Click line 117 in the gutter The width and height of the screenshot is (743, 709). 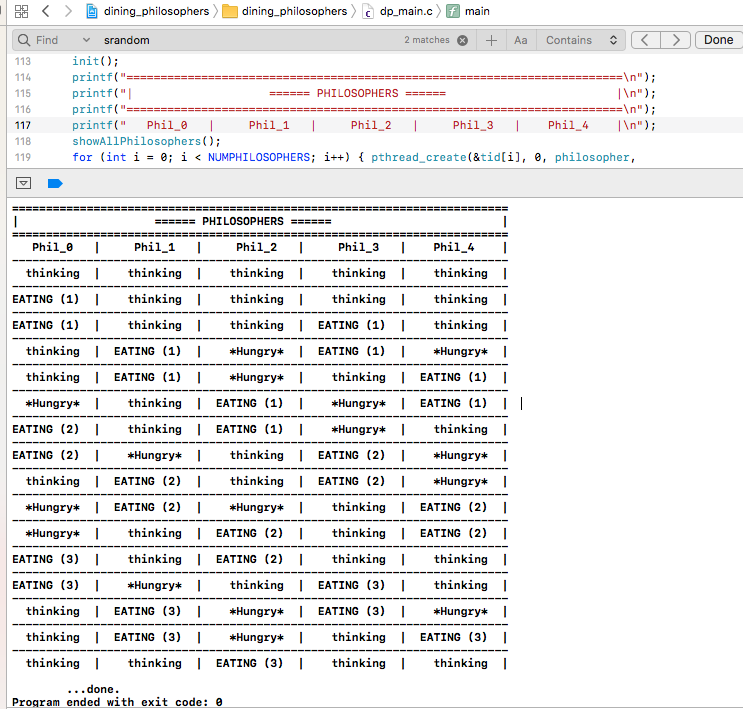pyautogui.click(x=23, y=125)
